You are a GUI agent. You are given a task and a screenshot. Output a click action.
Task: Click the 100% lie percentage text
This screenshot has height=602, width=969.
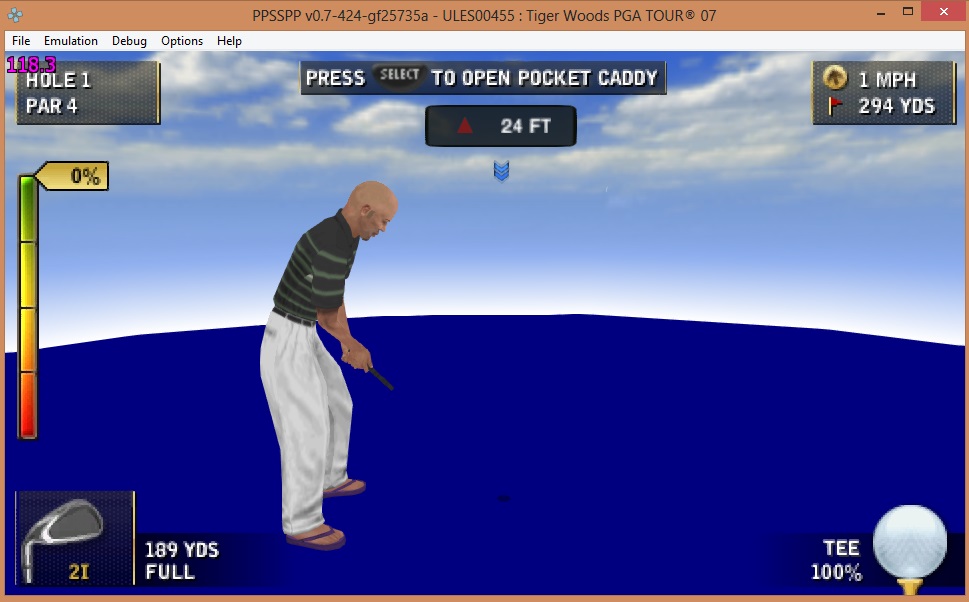pos(836,572)
